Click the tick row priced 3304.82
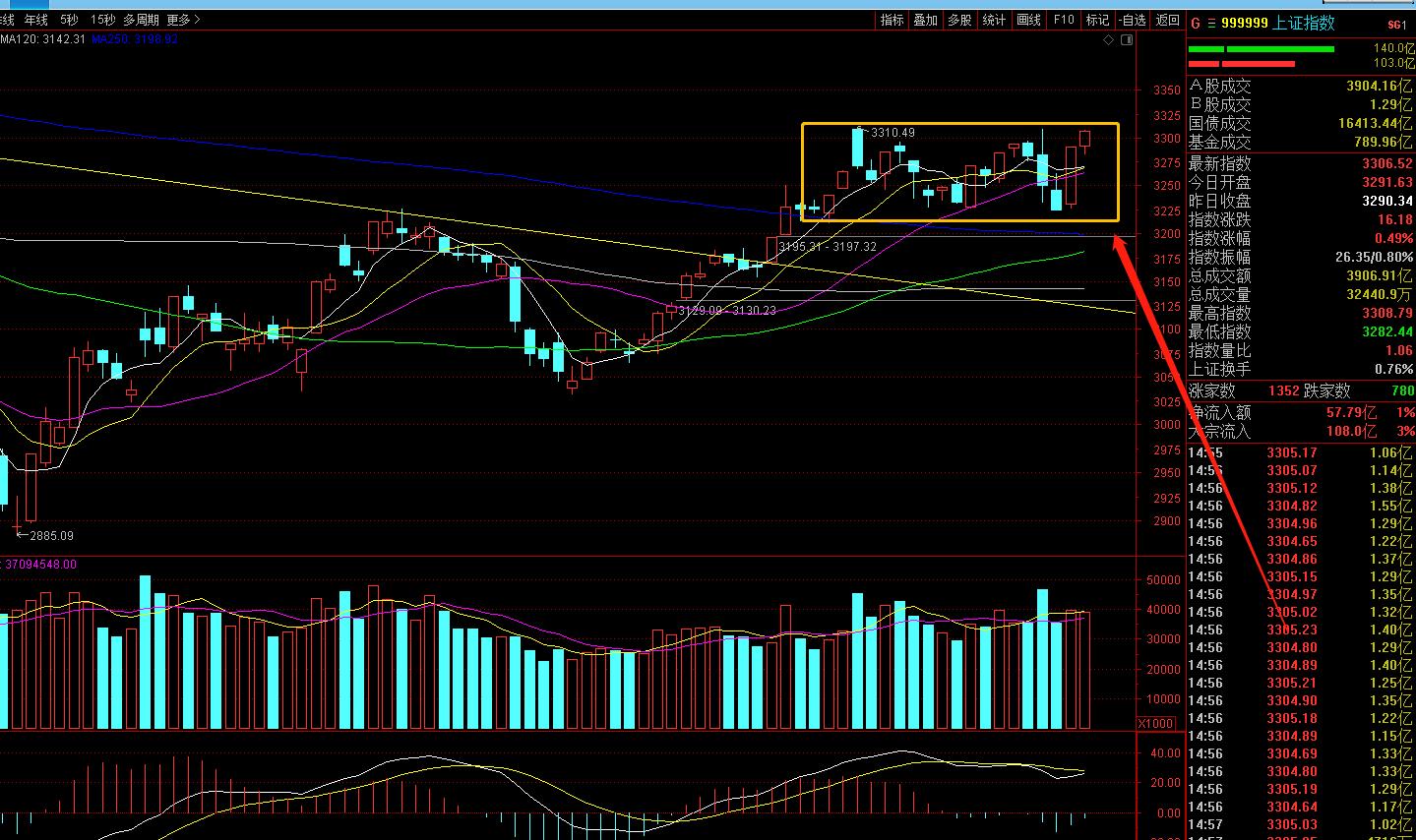1416x840 pixels. [x=1301, y=506]
